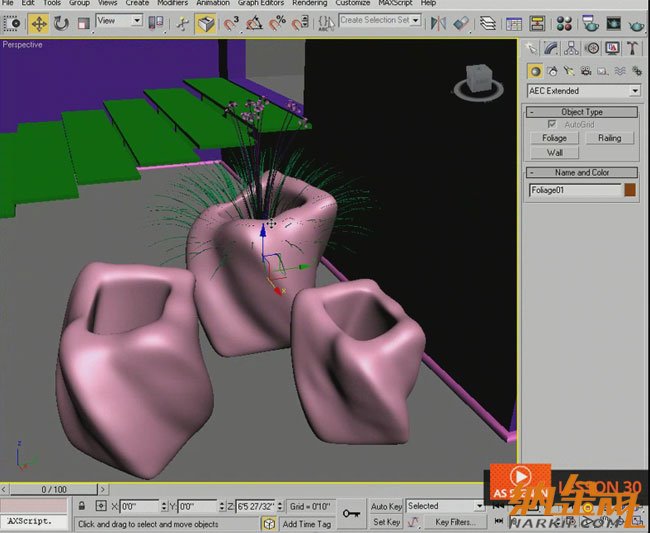Step time slider forward with right arrow
The width and height of the screenshot is (650, 533).
click(103, 489)
